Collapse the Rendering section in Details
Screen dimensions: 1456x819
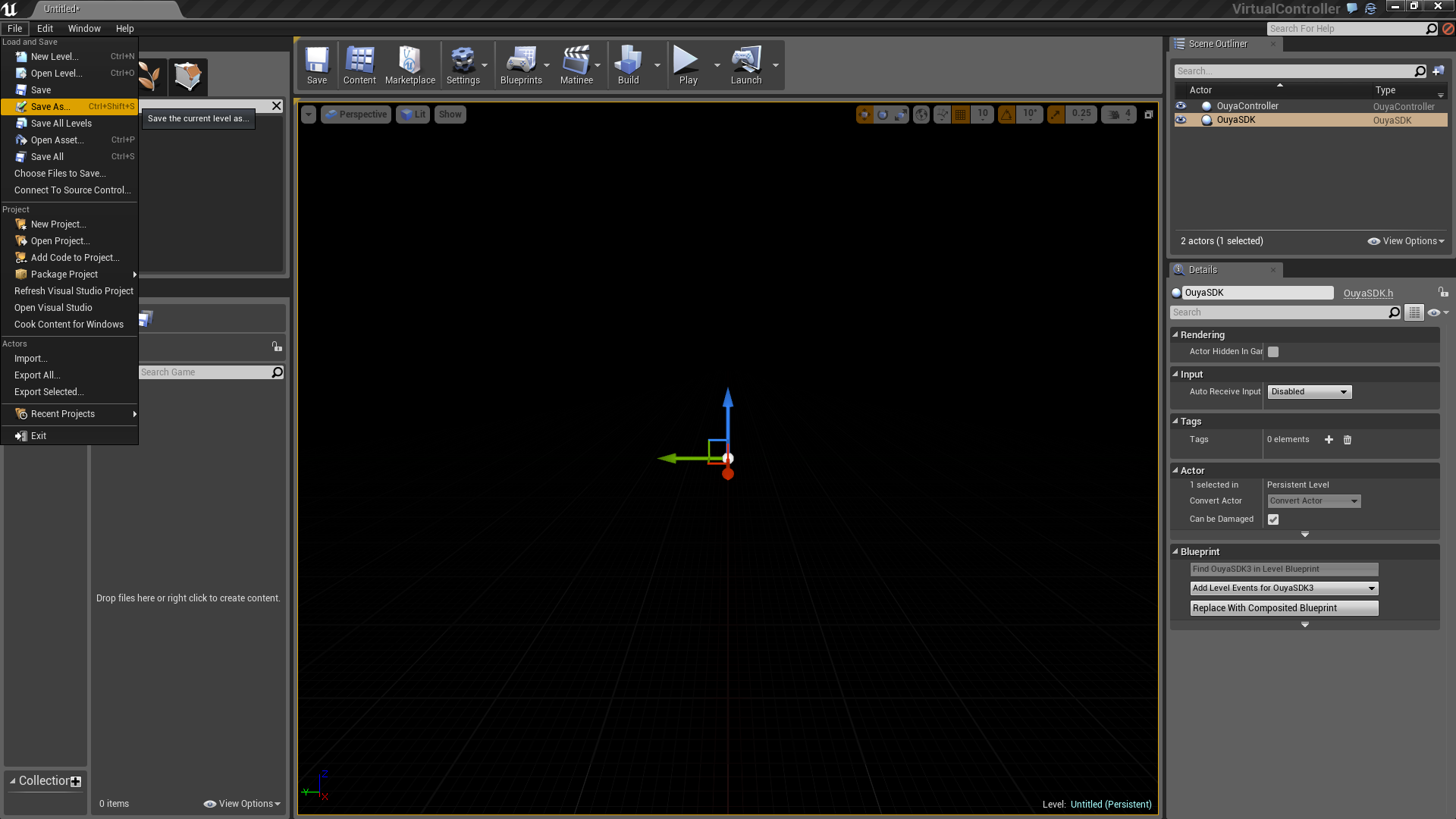pyautogui.click(x=1175, y=334)
